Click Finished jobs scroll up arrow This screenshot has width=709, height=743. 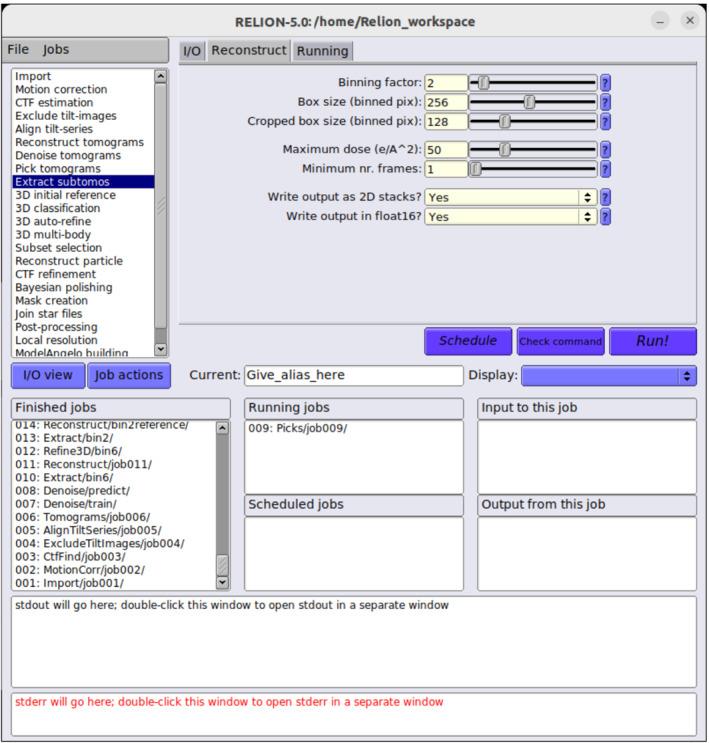[222, 427]
